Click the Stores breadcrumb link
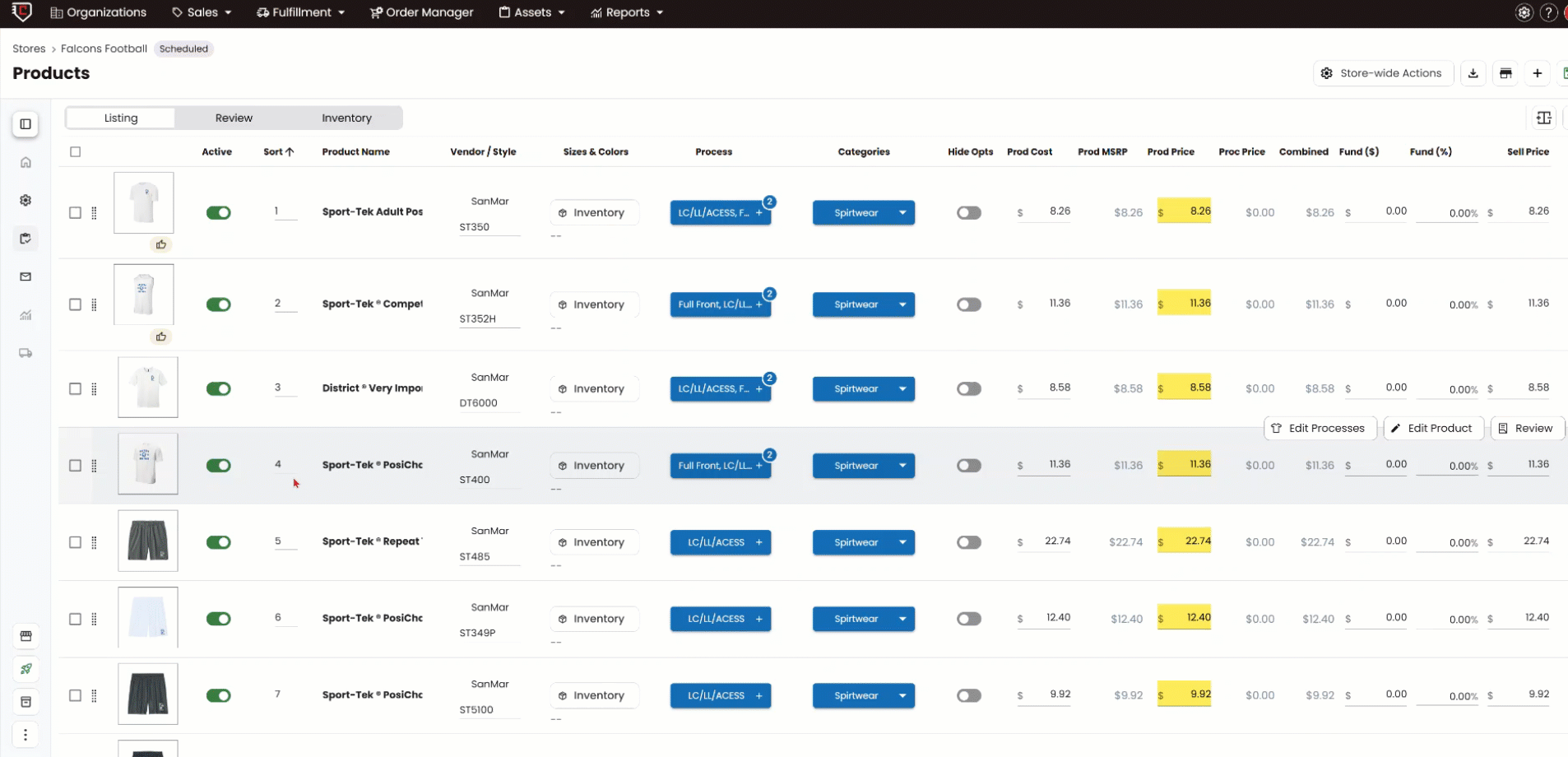The height and width of the screenshot is (757, 1568). [29, 49]
